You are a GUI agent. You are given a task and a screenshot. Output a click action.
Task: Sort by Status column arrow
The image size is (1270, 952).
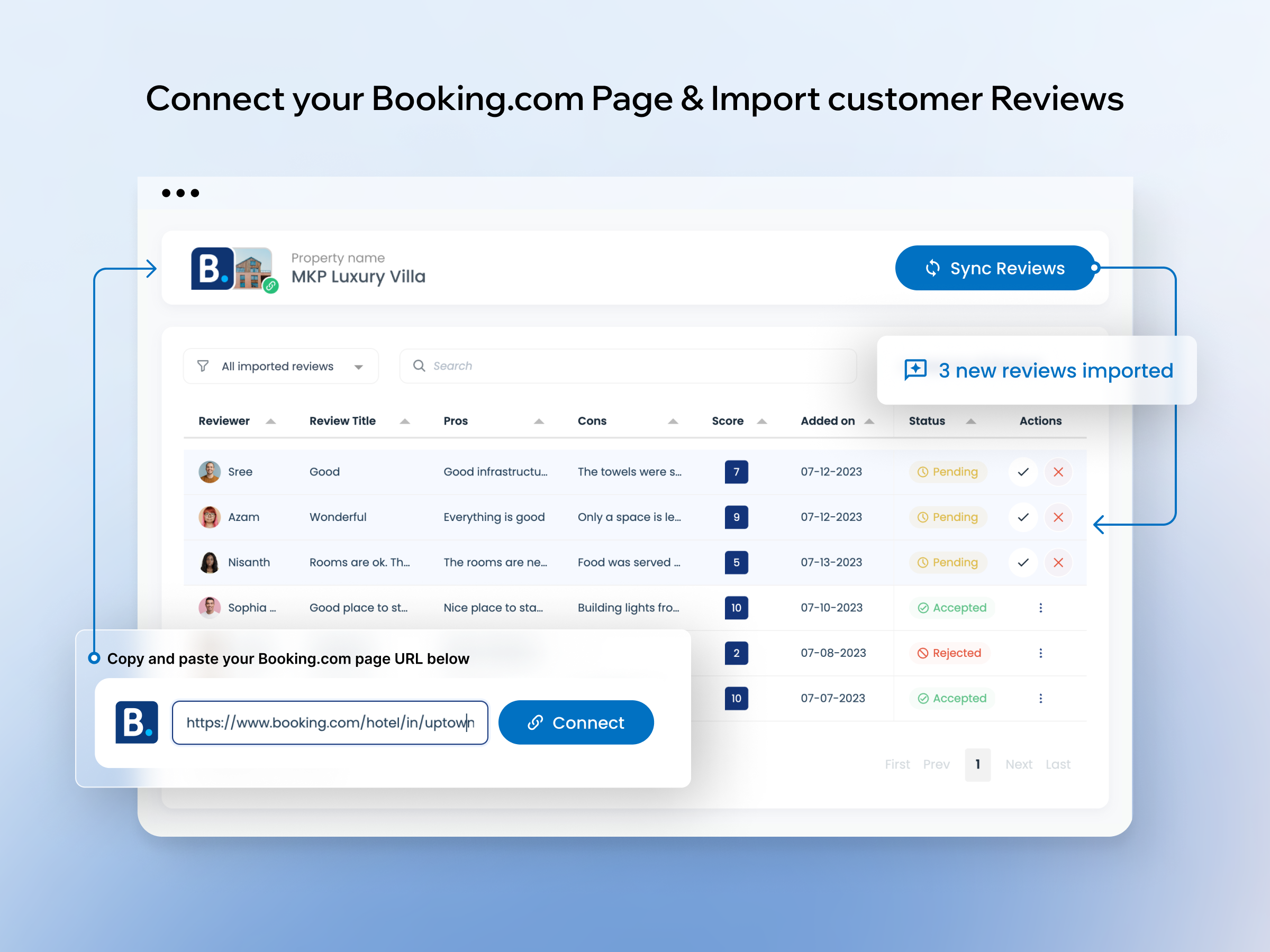[971, 421]
